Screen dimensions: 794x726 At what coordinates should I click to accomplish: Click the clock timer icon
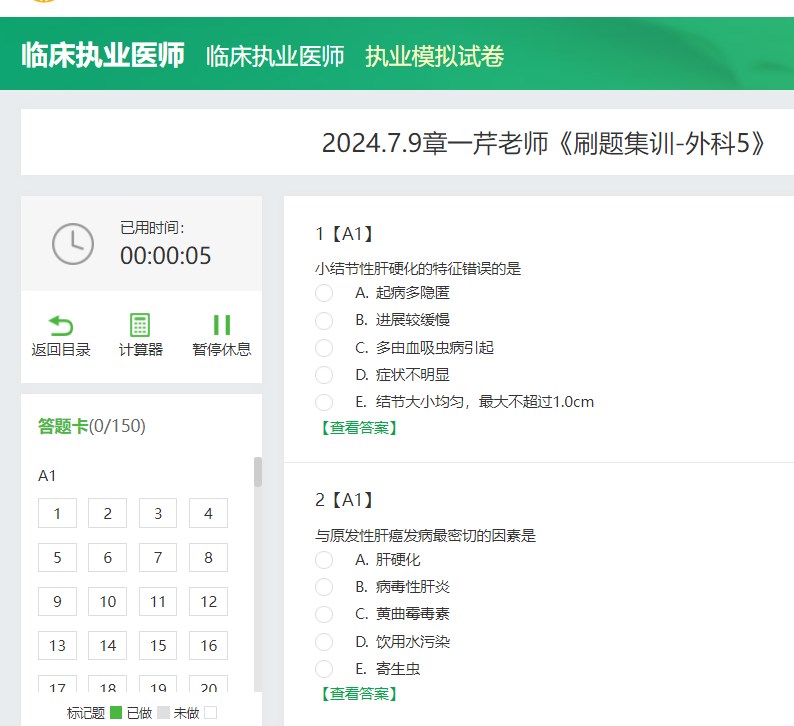point(73,243)
